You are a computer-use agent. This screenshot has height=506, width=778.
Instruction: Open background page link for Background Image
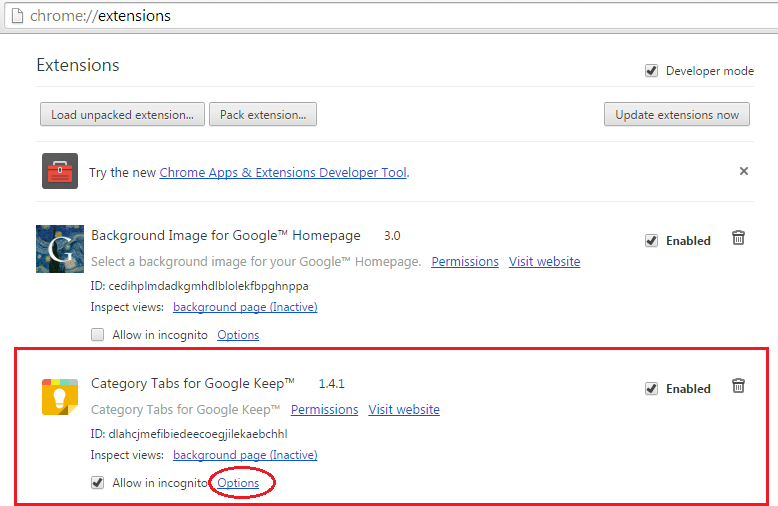click(245, 307)
